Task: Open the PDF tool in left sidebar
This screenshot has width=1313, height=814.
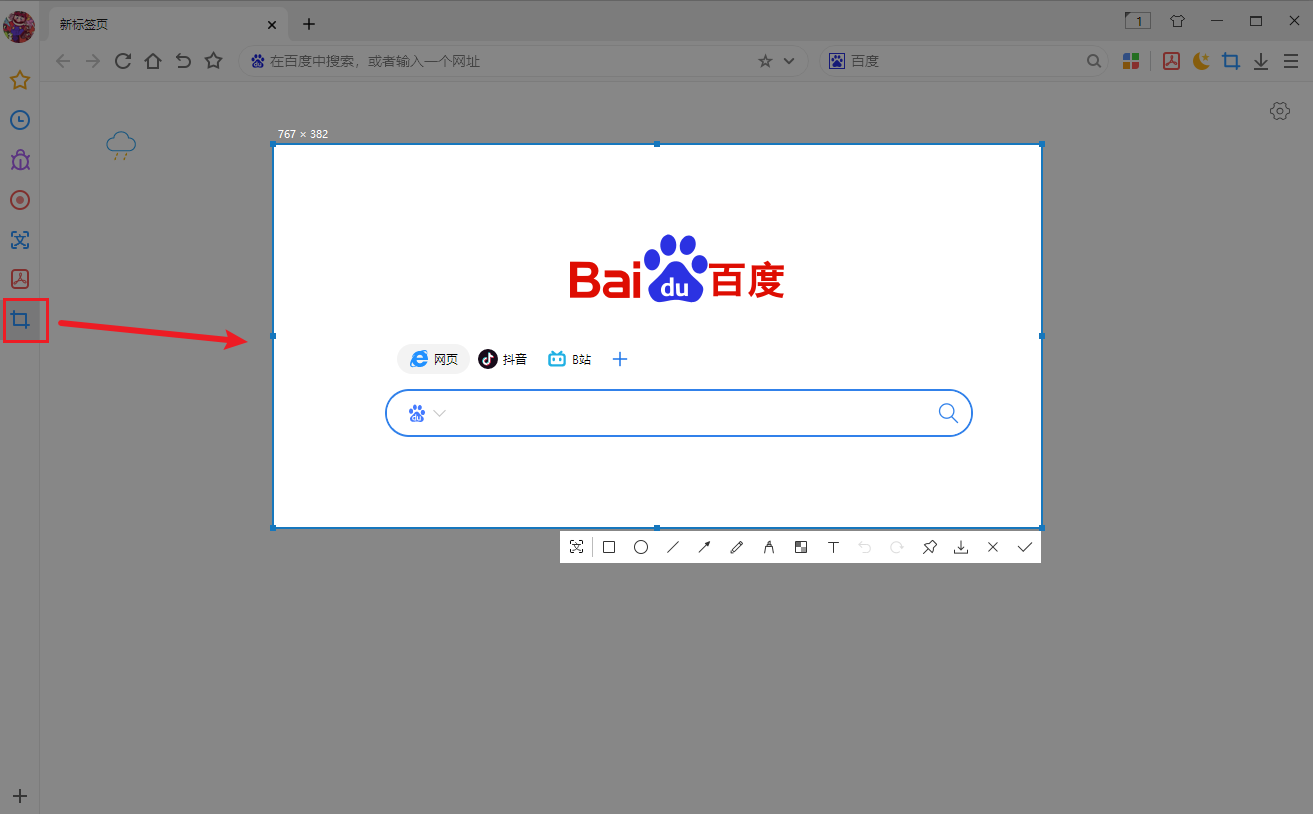Action: click(20, 280)
